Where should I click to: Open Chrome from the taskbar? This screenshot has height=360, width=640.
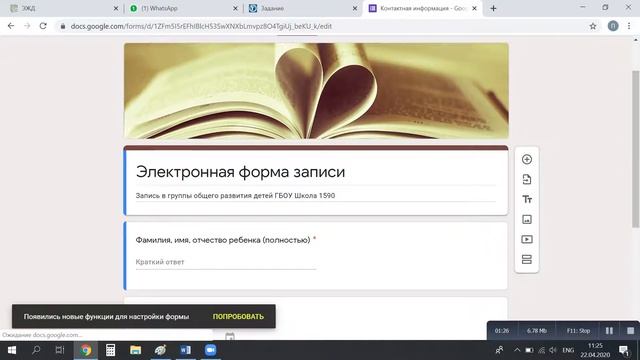(86, 350)
